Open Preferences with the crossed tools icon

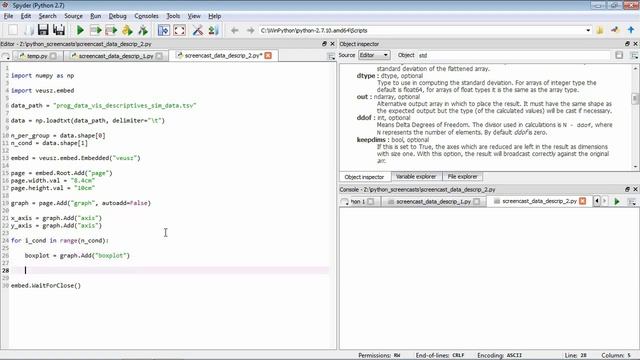pyautogui.click(x=198, y=30)
